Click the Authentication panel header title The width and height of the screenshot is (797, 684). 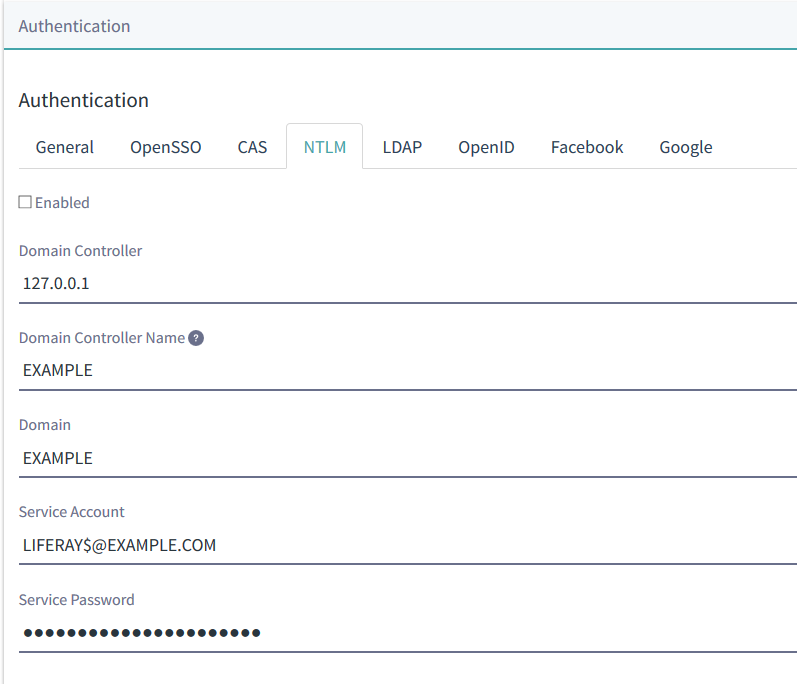click(74, 26)
